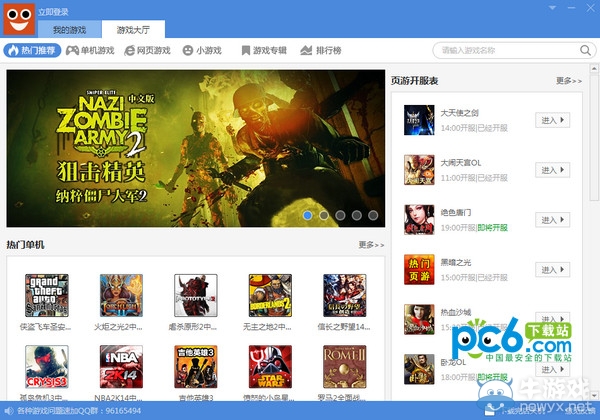Open the Nazi Zombie Army 2 banner
The width and height of the screenshot is (600, 420).
coord(196,148)
